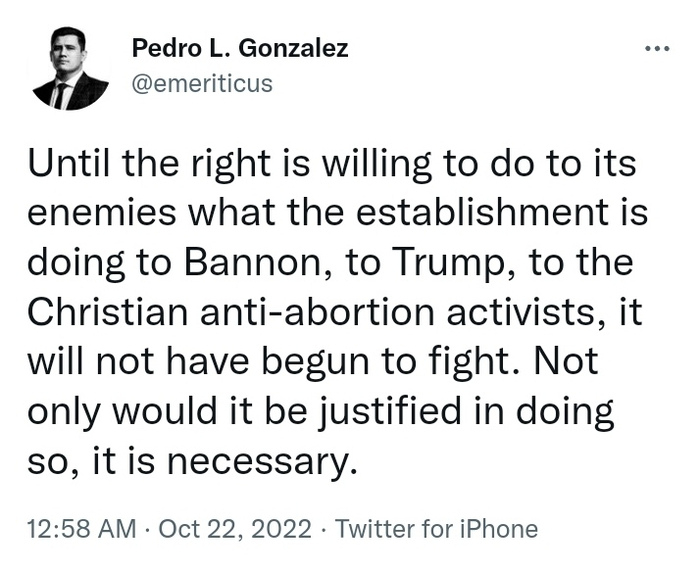Open the Twitter for iPhone source link

coord(436,529)
